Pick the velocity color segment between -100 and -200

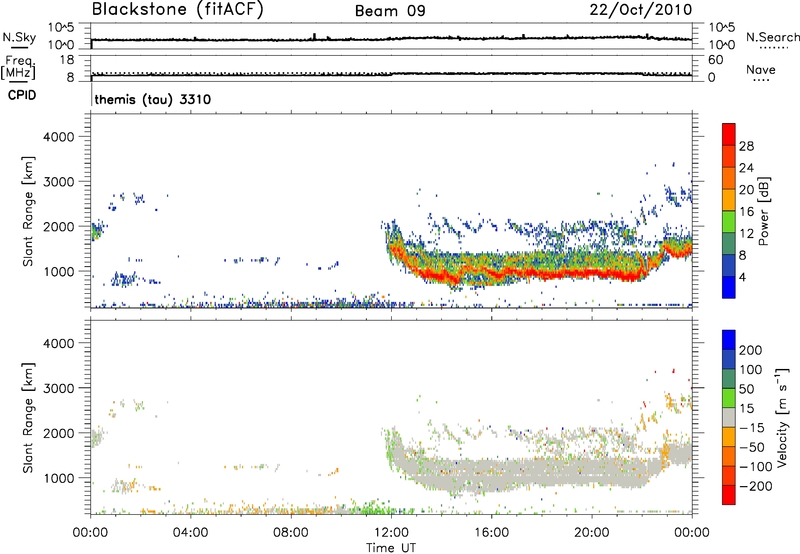[729, 476]
